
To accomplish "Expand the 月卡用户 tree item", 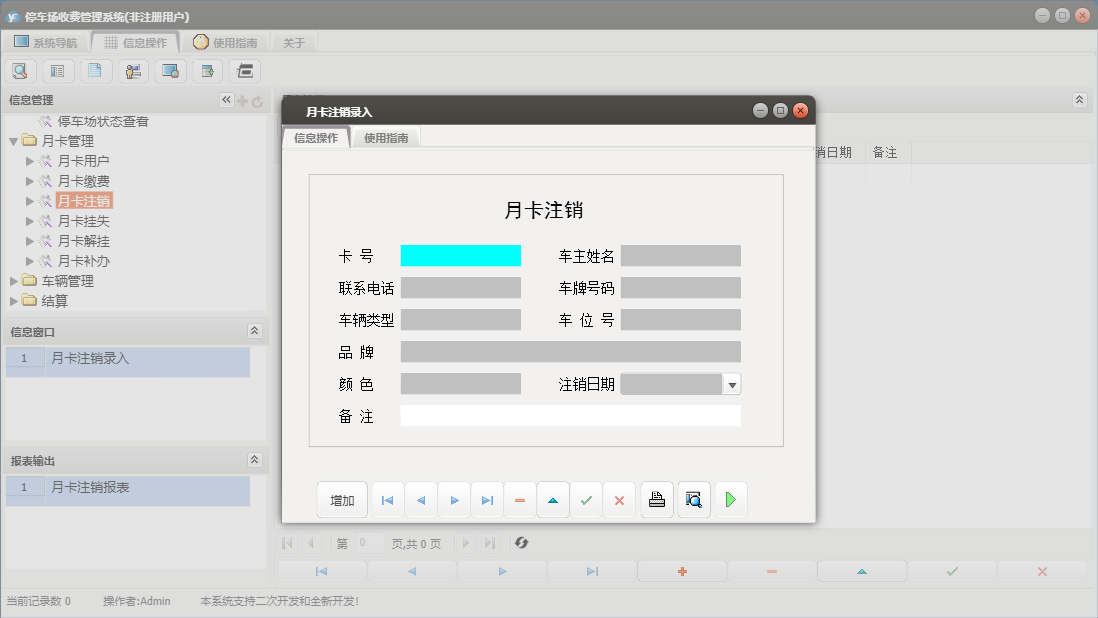I will (x=31, y=160).
